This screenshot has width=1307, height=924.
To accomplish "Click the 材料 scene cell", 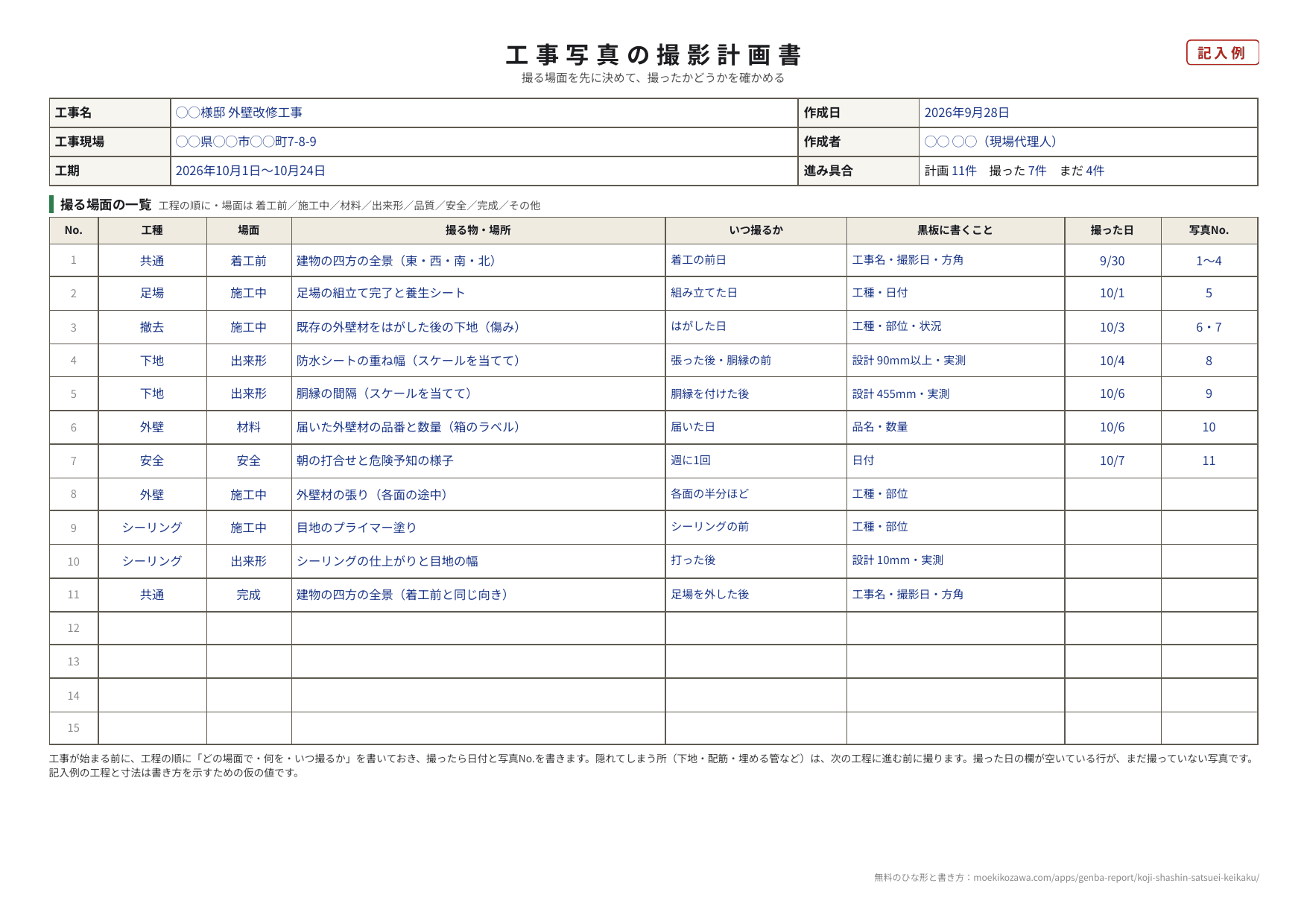I will tap(249, 427).
